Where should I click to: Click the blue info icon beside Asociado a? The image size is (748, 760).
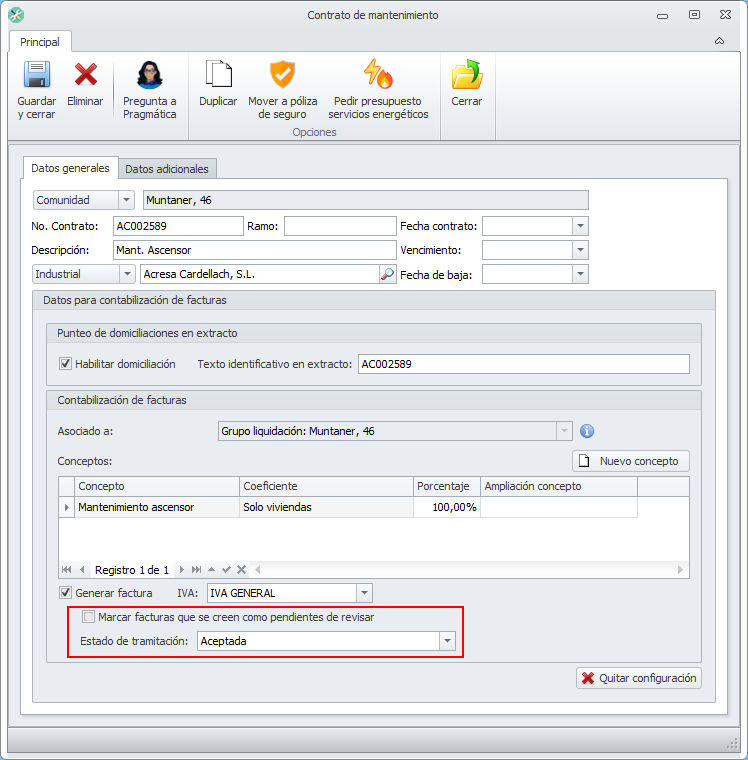click(x=587, y=431)
